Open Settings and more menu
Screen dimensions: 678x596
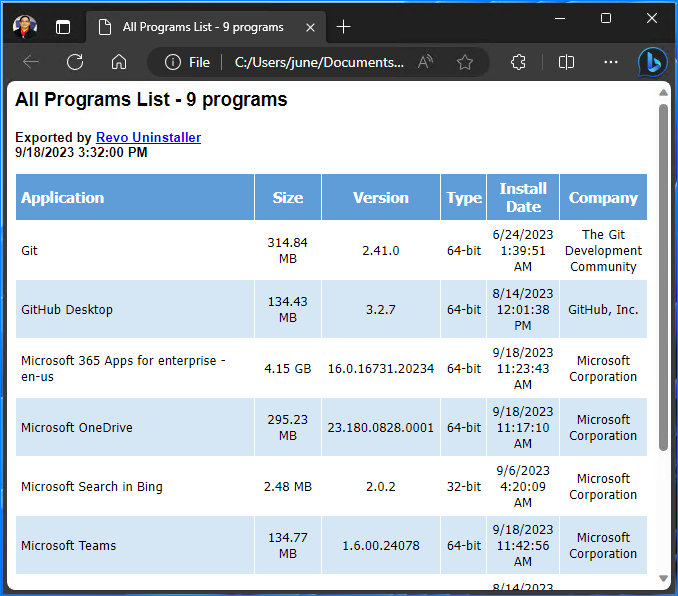click(x=611, y=62)
